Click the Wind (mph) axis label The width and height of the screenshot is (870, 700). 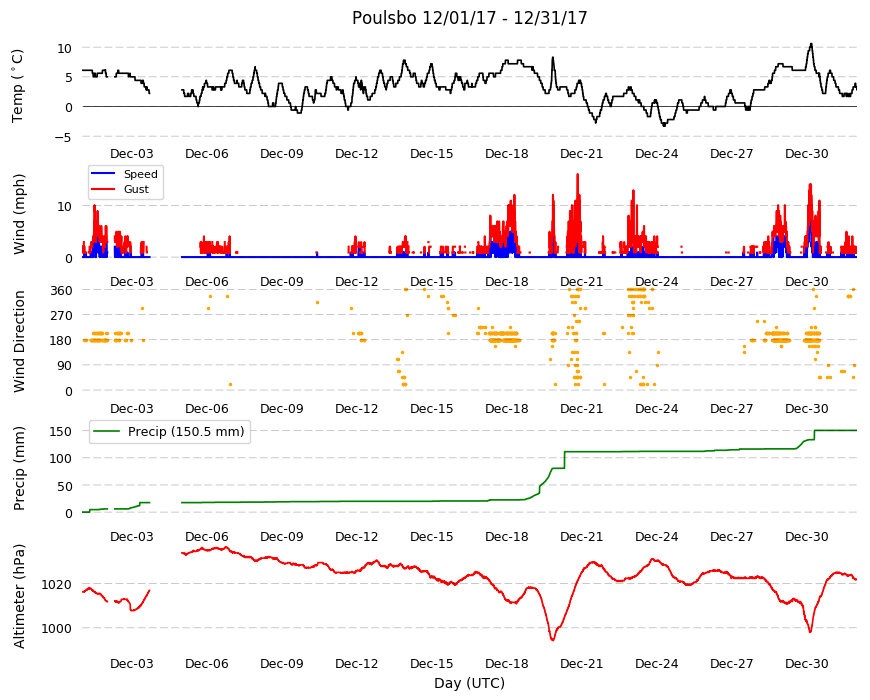coord(19,214)
